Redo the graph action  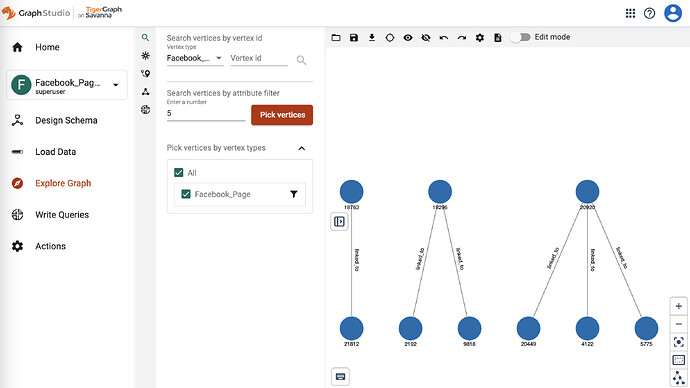pyautogui.click(x=462, y=38)
